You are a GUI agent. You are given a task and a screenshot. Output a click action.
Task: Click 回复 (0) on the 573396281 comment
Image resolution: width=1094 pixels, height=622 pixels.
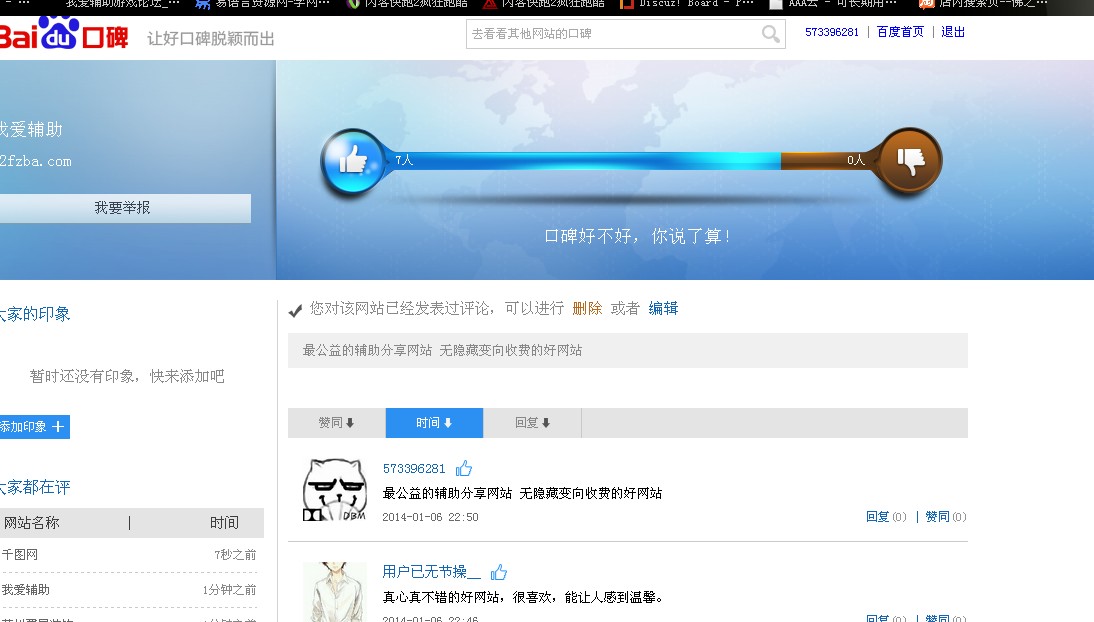886,517
